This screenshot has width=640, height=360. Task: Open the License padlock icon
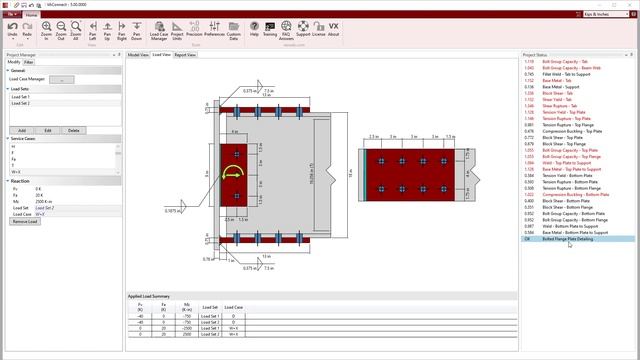tap(318, 26)
